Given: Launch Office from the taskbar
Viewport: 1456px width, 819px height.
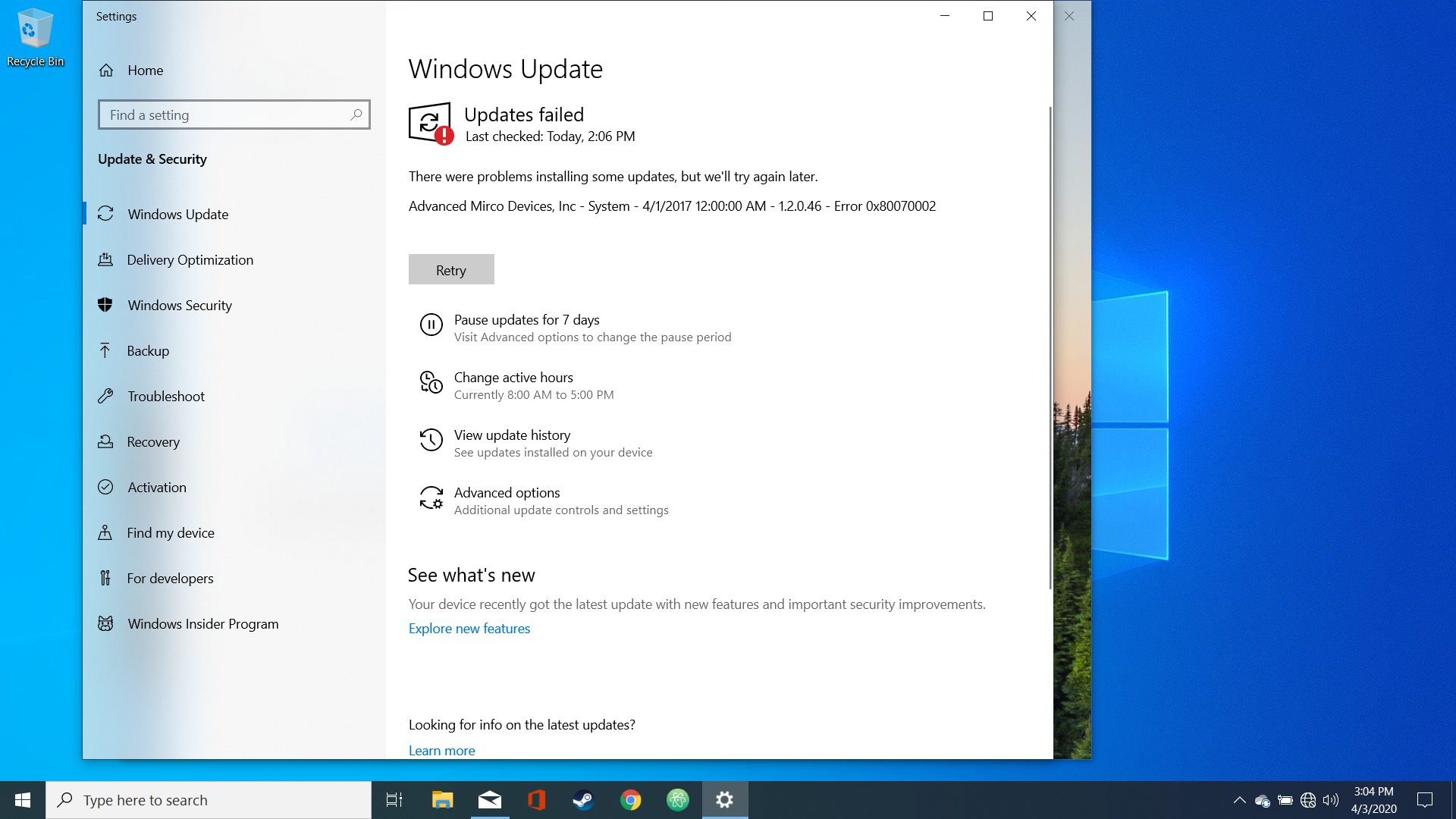Looking at the screenshot, I should pos(537,800).
